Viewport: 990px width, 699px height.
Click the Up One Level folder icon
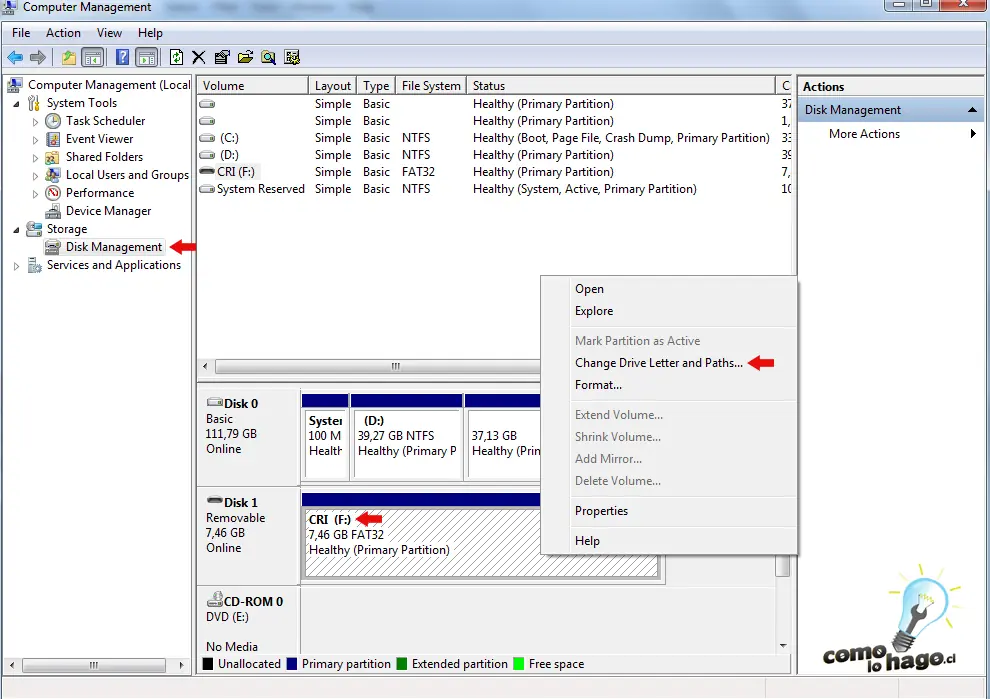(68, 57)
